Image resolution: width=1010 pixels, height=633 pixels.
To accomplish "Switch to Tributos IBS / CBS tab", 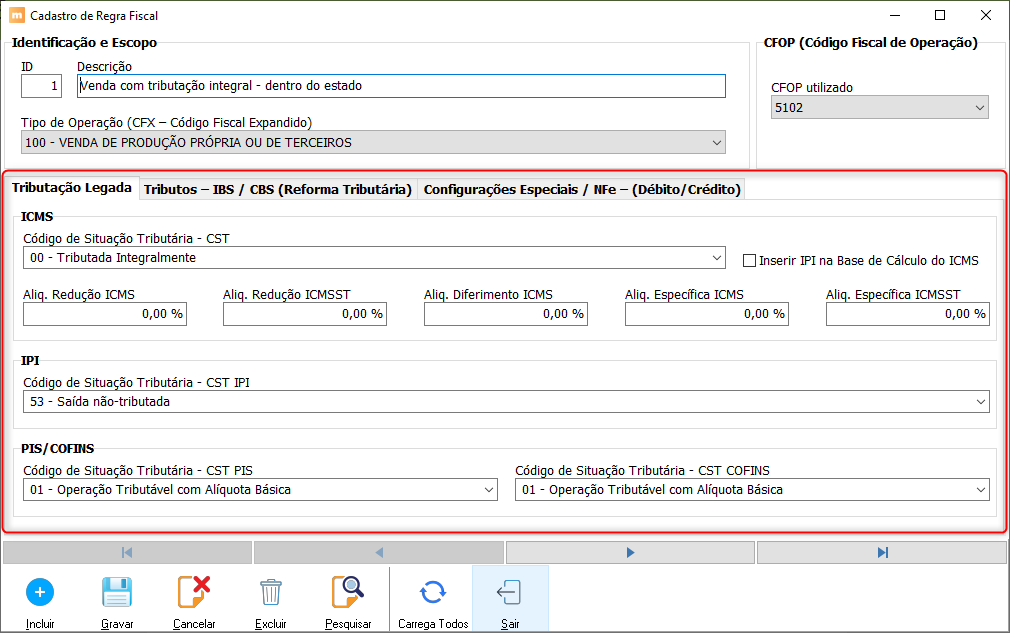I will [278, 189].
